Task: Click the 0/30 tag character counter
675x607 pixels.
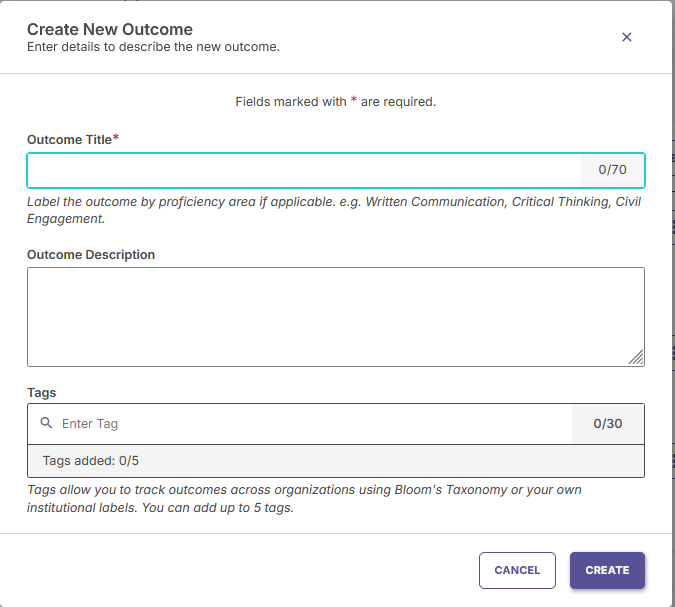Action: coord(607,424)
